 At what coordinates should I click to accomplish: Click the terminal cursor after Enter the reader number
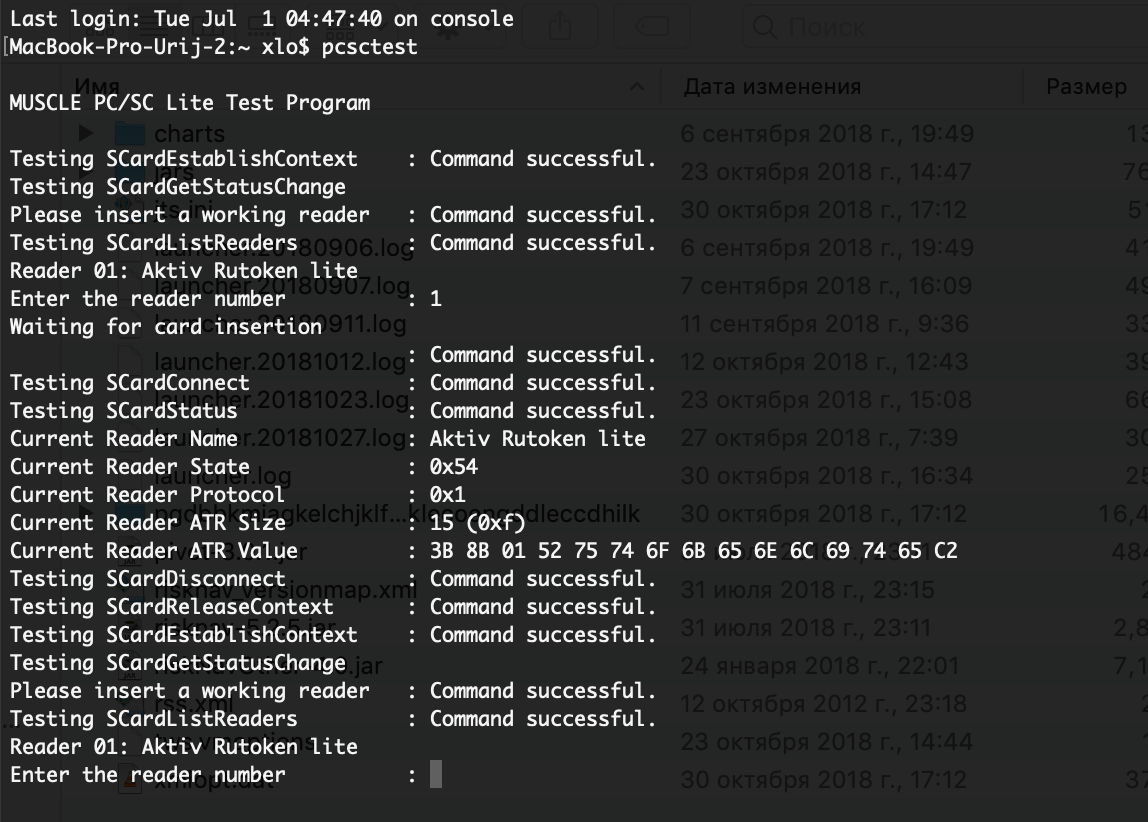(x=436, y=774)
